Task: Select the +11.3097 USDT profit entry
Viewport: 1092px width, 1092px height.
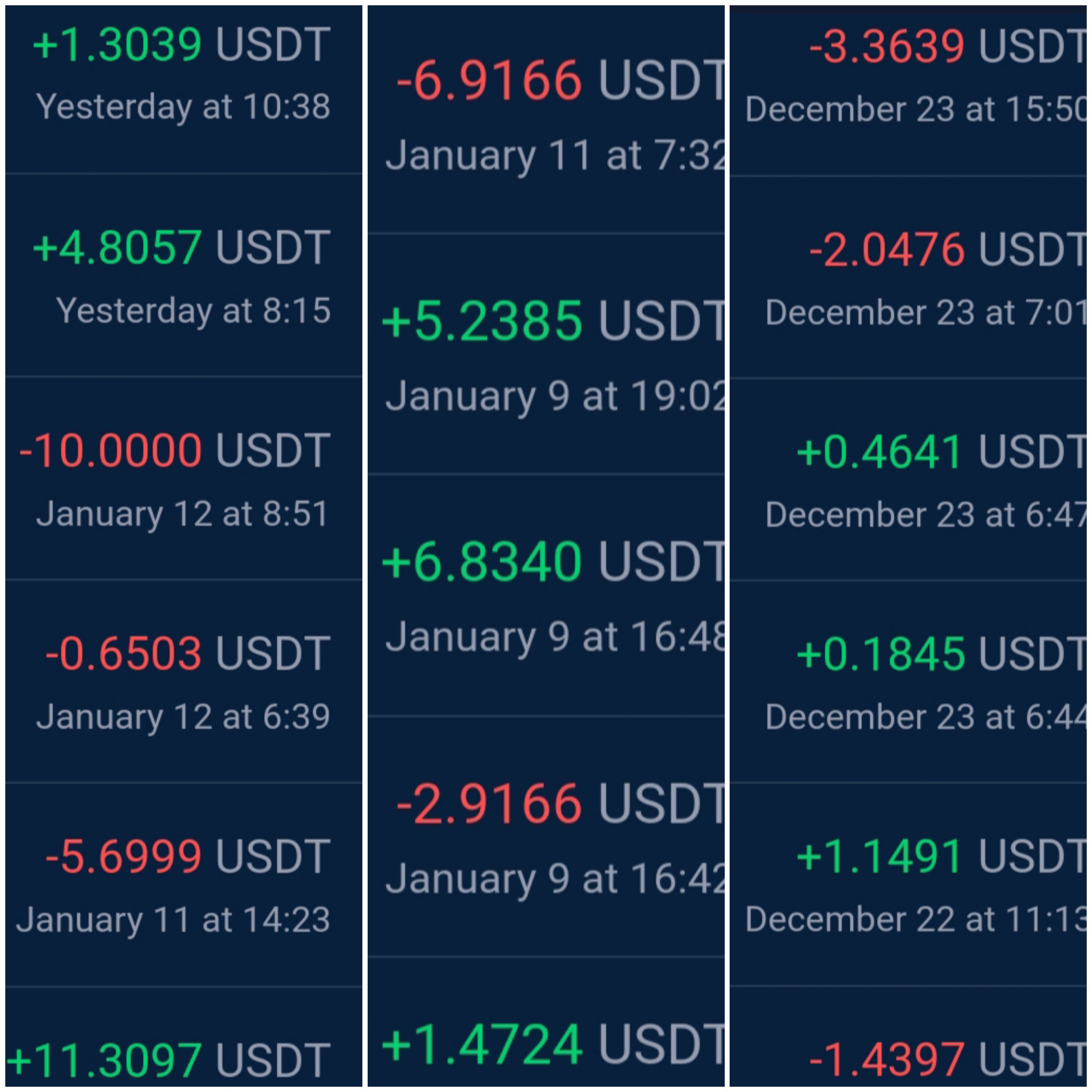Action: (184, 1037)
